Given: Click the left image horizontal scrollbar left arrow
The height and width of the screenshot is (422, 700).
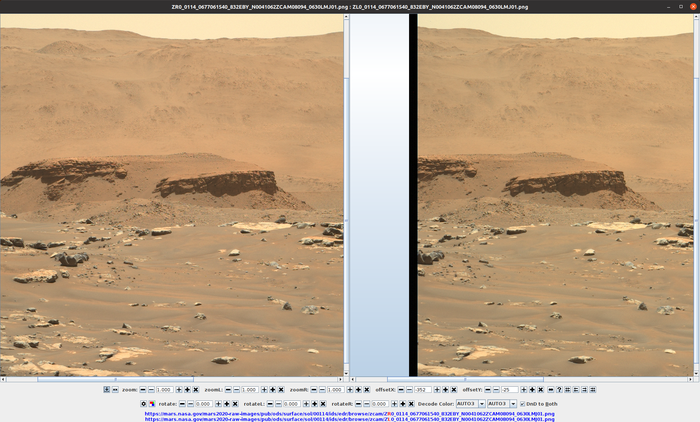Looking at the screenshot, I should tap(3, 380).
